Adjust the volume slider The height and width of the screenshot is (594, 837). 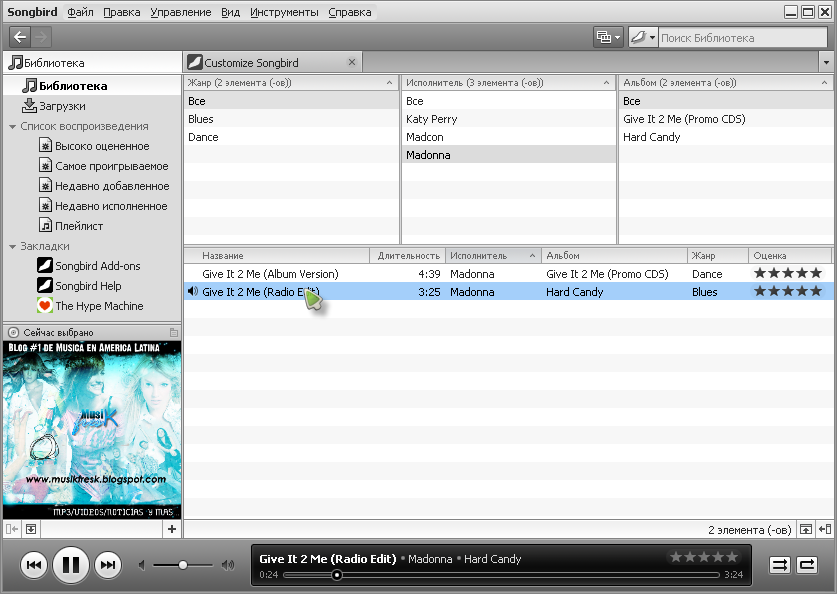click(183, 565)
